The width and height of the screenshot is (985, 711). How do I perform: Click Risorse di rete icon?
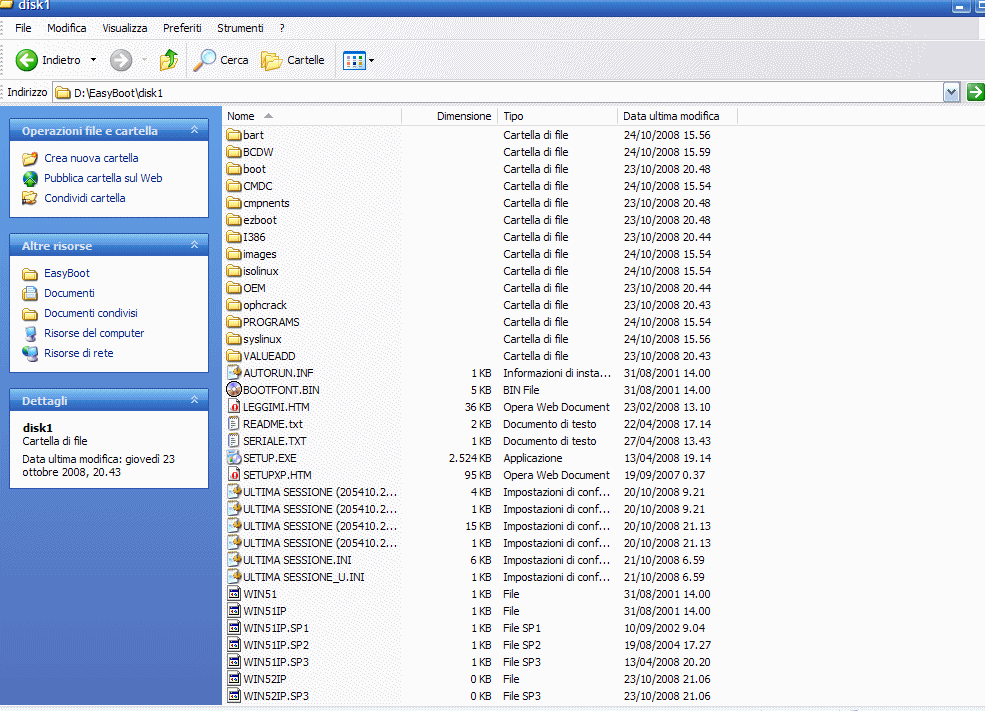(x=30, y=354)
